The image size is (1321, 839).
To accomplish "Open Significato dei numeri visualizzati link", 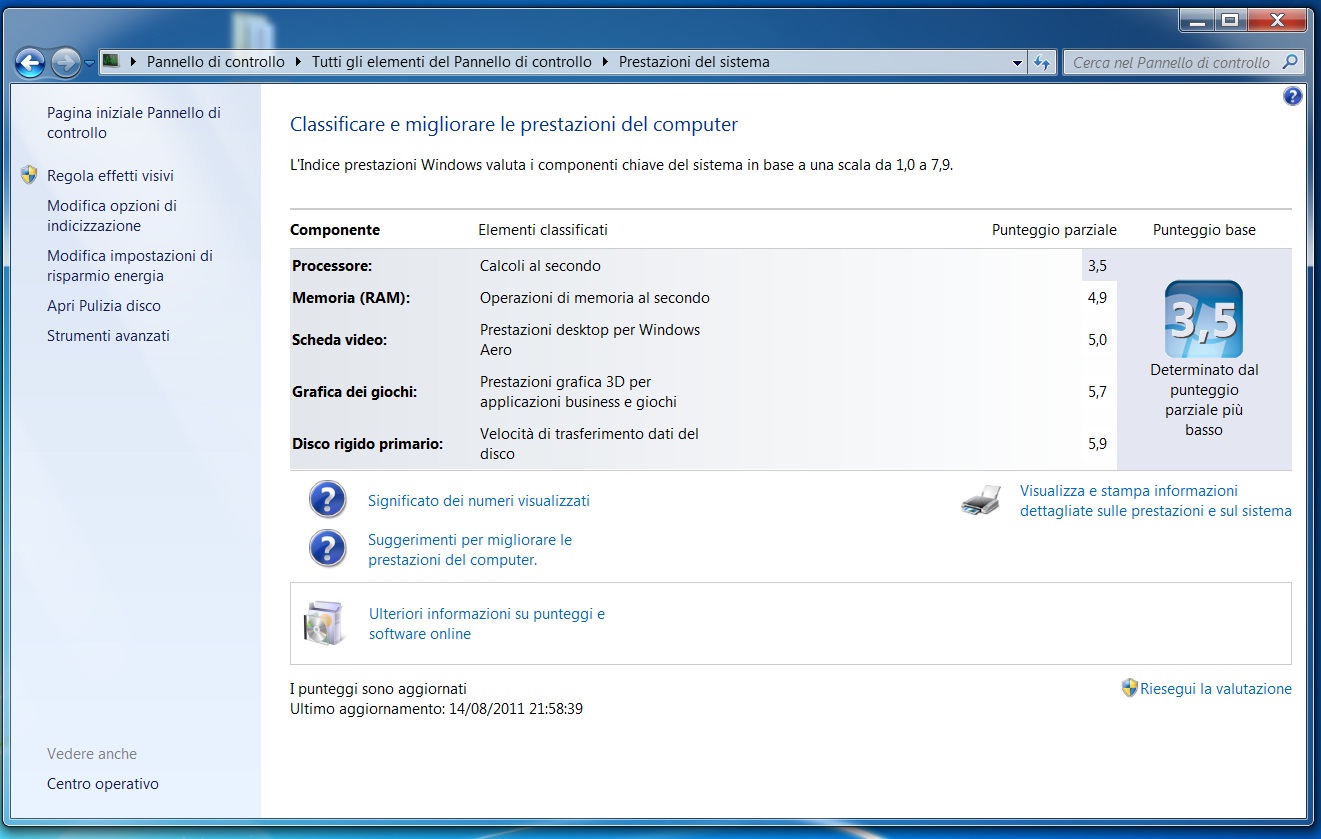I will 479,501.
